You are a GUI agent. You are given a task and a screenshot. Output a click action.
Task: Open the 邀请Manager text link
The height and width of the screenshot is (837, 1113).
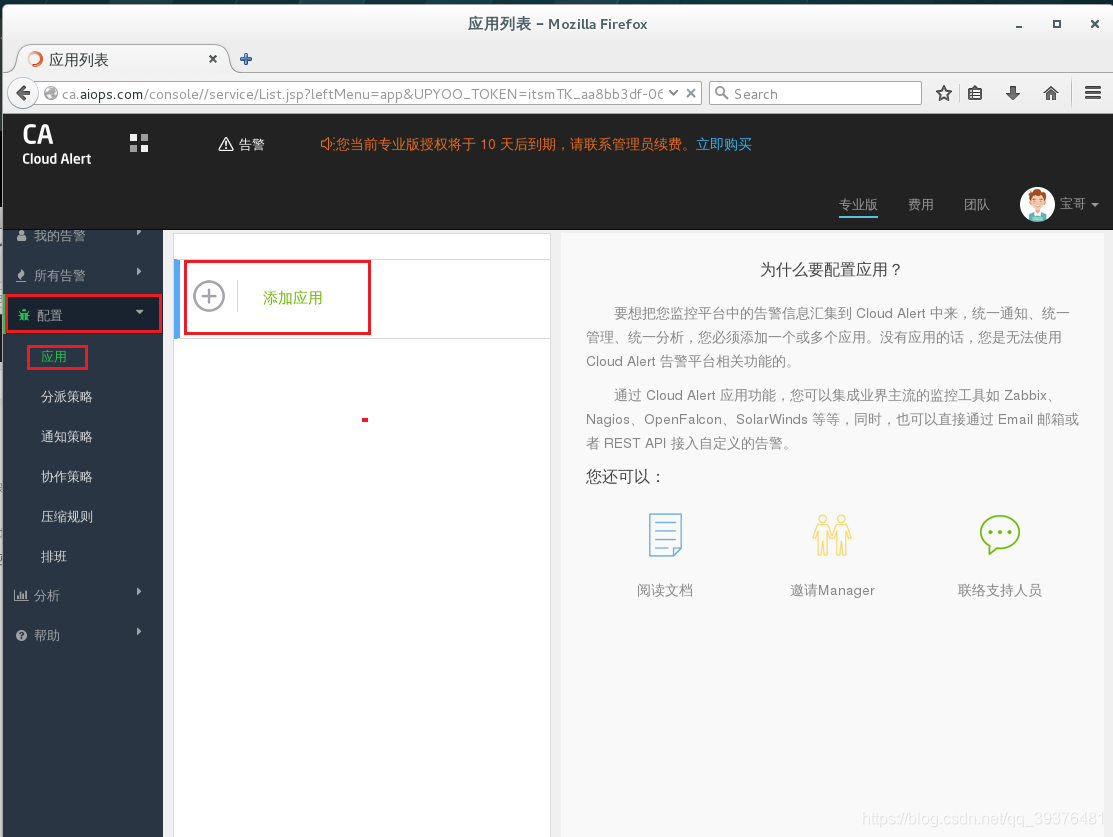pos(832,590)
